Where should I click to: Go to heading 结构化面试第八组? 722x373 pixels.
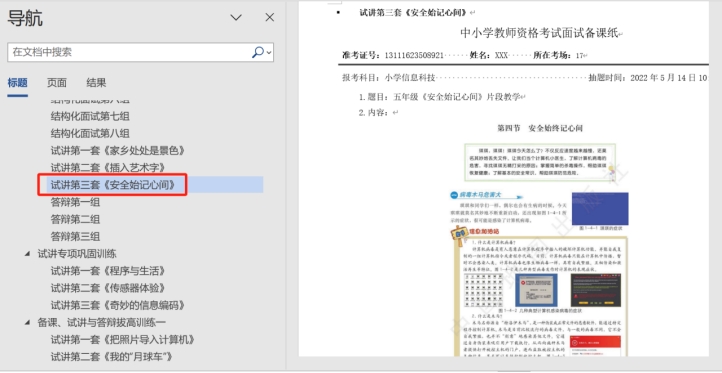pos(90,134)
